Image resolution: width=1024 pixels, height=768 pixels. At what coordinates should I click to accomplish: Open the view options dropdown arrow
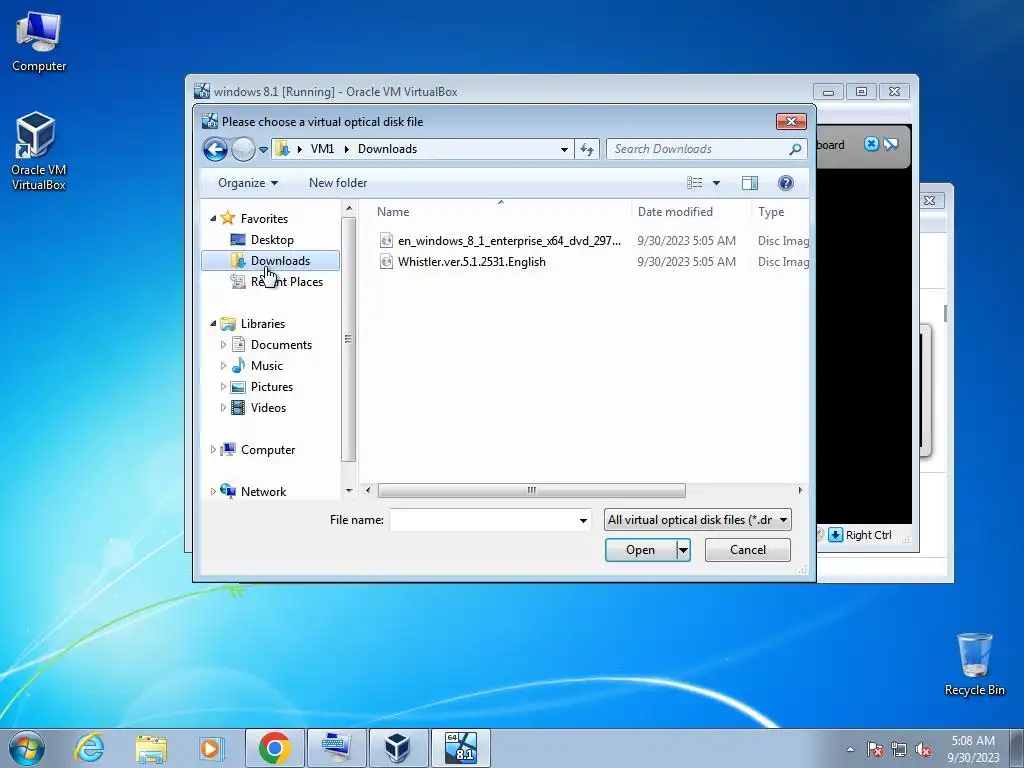tap(716, 183)
